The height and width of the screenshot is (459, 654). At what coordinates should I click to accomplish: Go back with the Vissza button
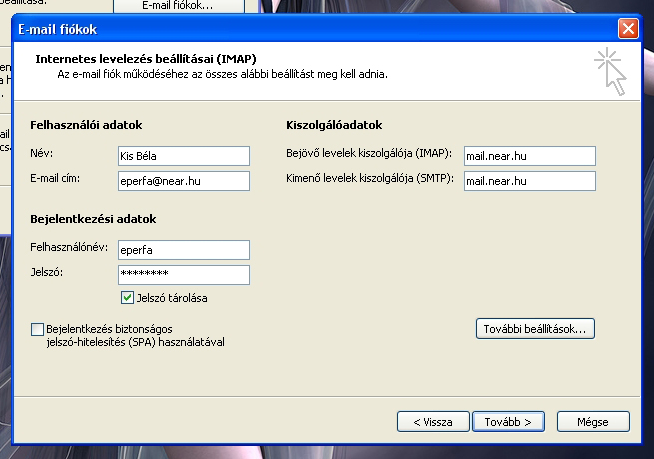[x=432, y=421]
